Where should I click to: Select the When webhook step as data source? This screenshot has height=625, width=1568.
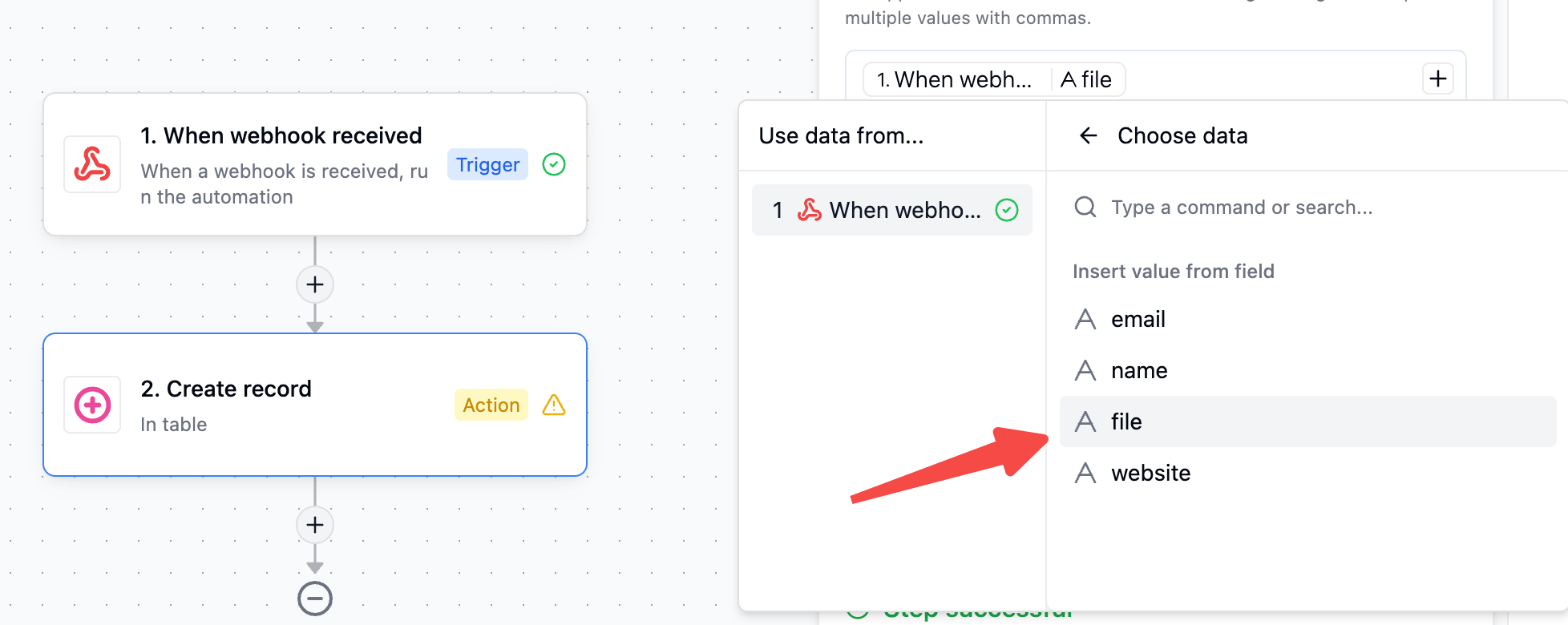point(891,210)
